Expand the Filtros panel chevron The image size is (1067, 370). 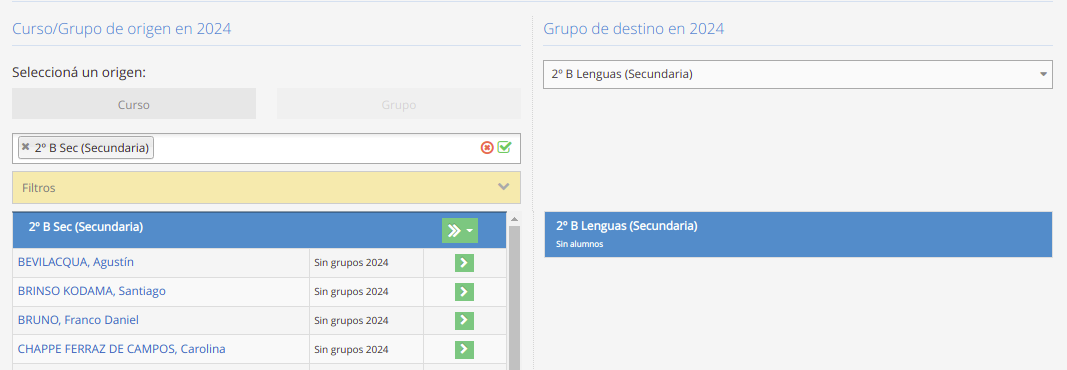504,187
